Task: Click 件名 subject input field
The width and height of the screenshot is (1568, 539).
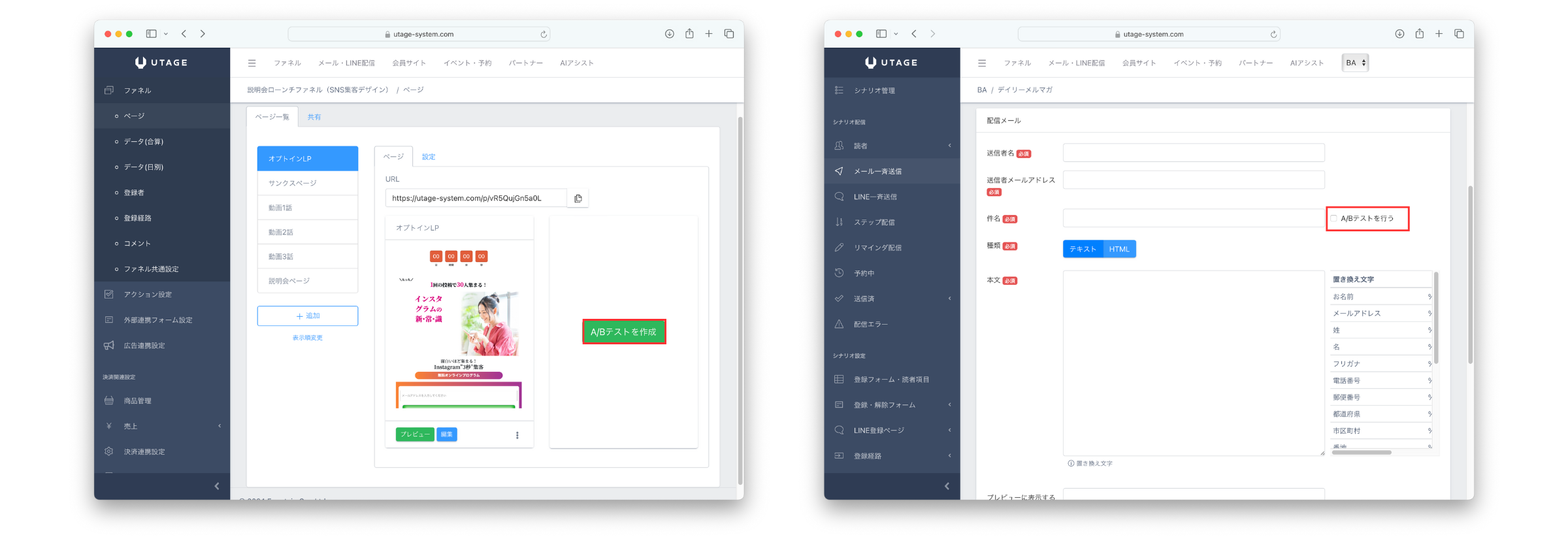Action: point(1194,218)
